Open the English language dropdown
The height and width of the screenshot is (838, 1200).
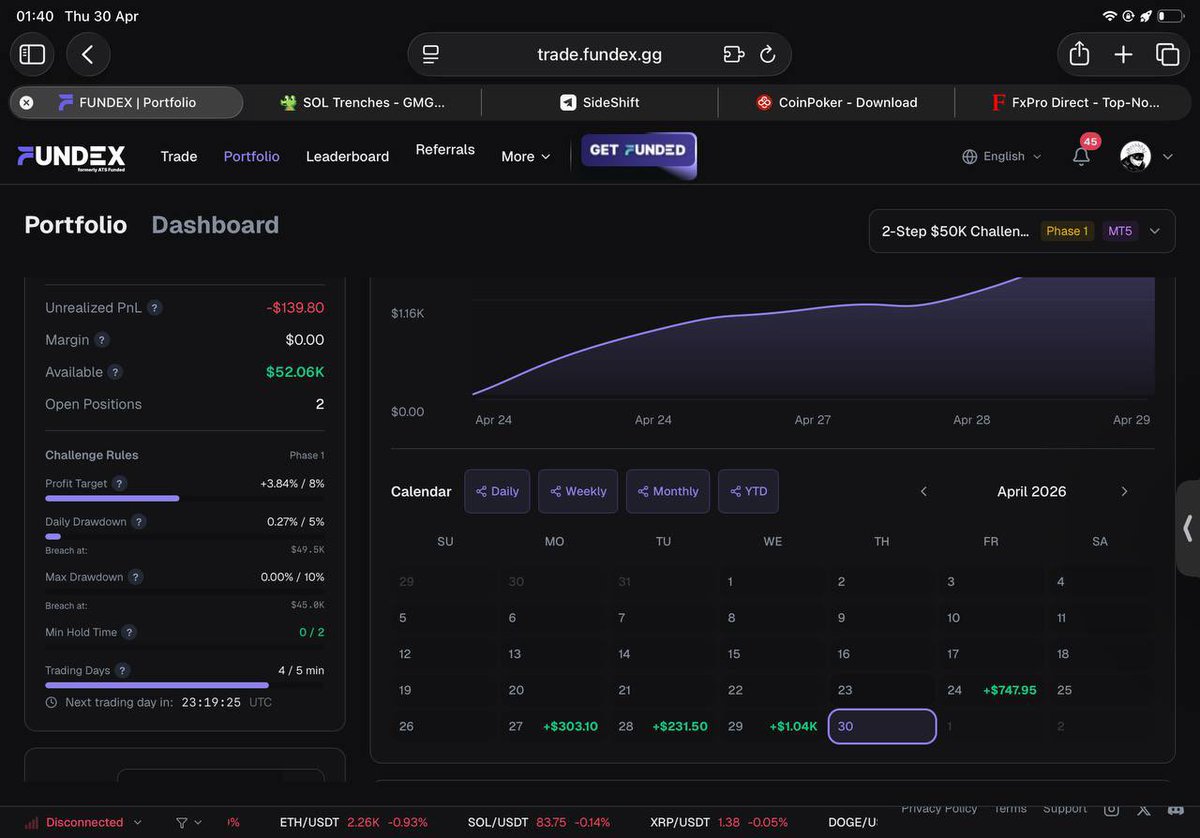click(1002, 156)
